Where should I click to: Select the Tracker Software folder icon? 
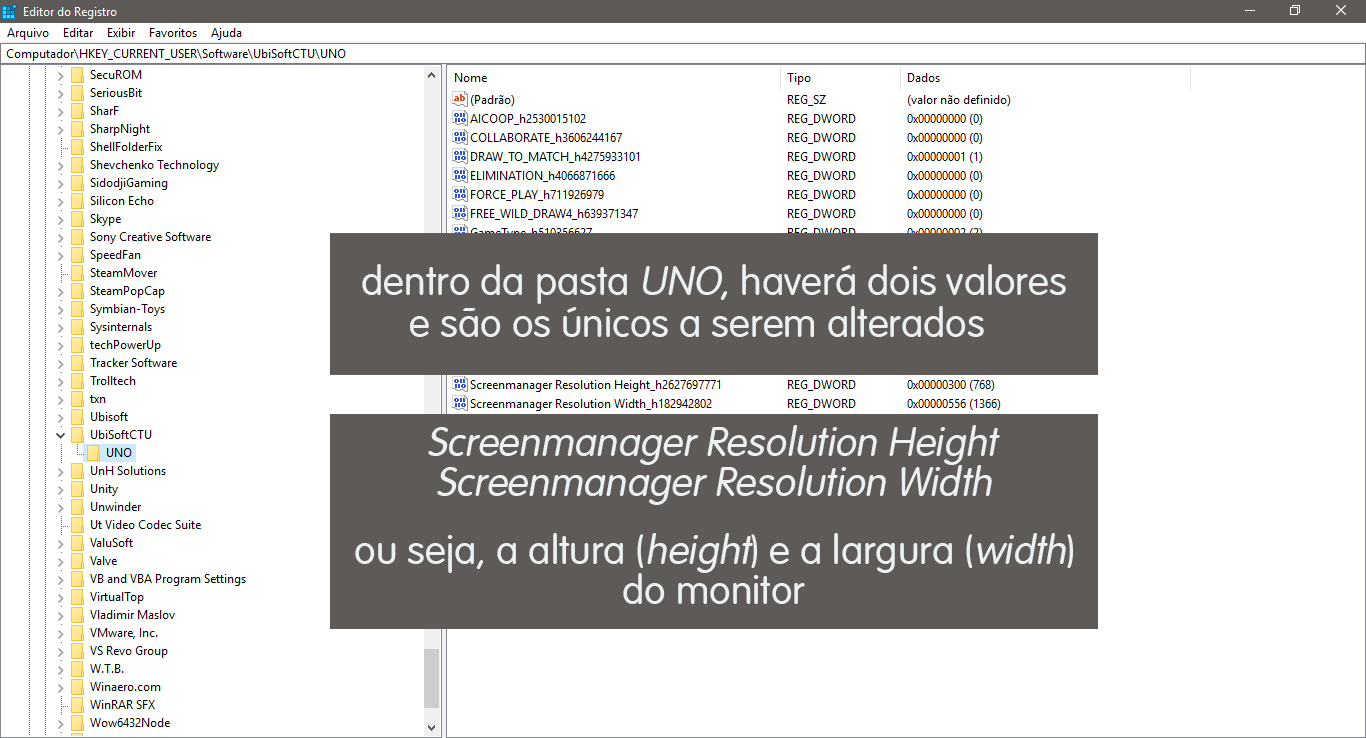77,363
